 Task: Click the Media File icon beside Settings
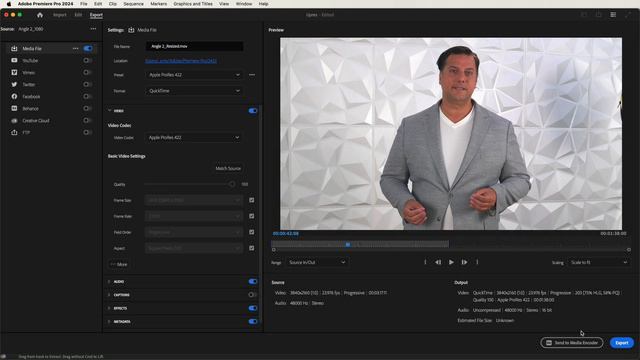[x=131, y=30]
